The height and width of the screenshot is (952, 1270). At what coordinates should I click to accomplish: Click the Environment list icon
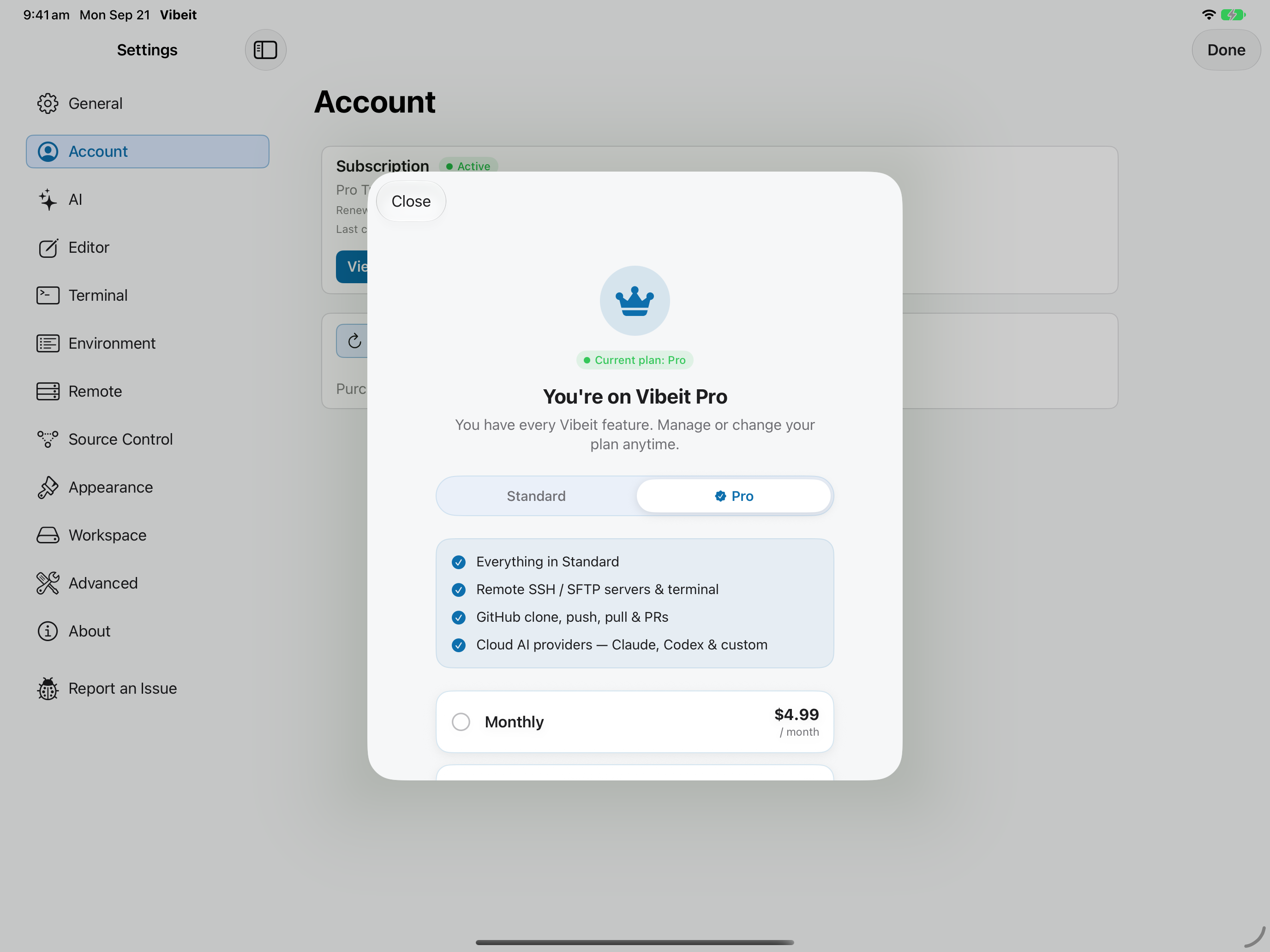click(48, 344)
